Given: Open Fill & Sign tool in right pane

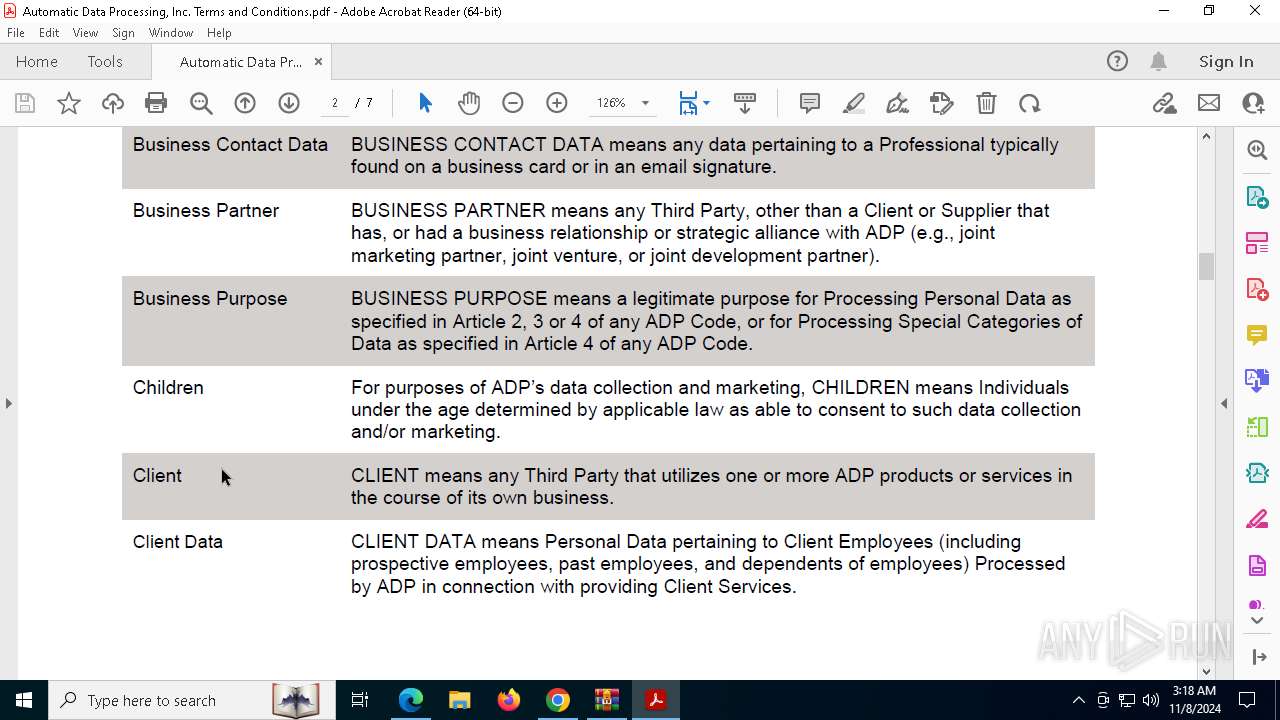Looking at the screenshot, I should coord(1257,518).
